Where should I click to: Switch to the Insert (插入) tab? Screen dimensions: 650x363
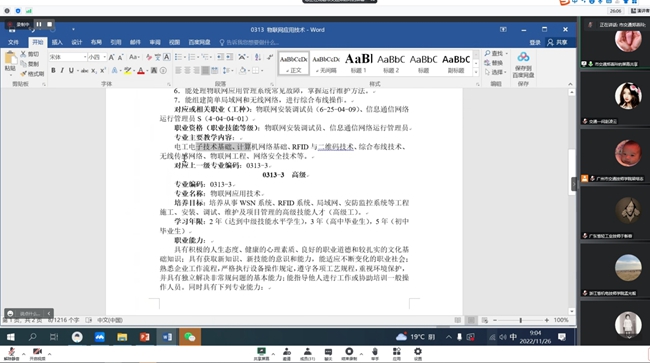(x=57, y=42)
